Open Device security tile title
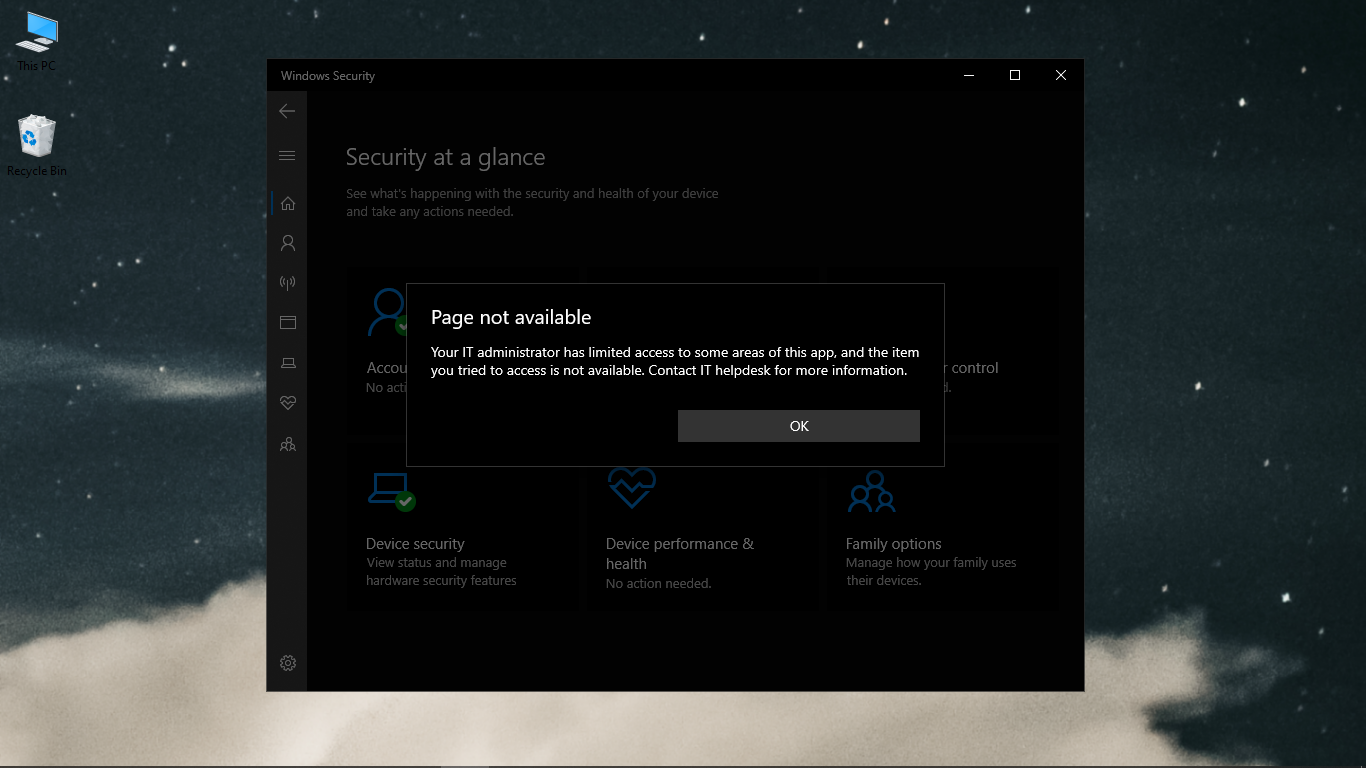The width and height of the screenshot is (1366, 768). (x=415, y=544)
